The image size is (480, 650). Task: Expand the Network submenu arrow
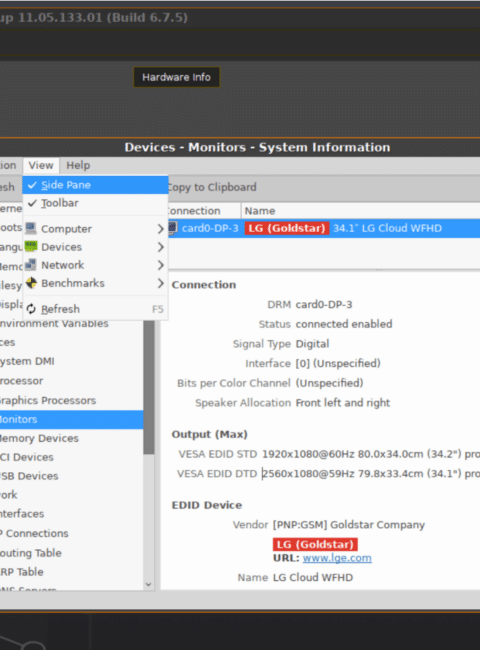(160, 265)
